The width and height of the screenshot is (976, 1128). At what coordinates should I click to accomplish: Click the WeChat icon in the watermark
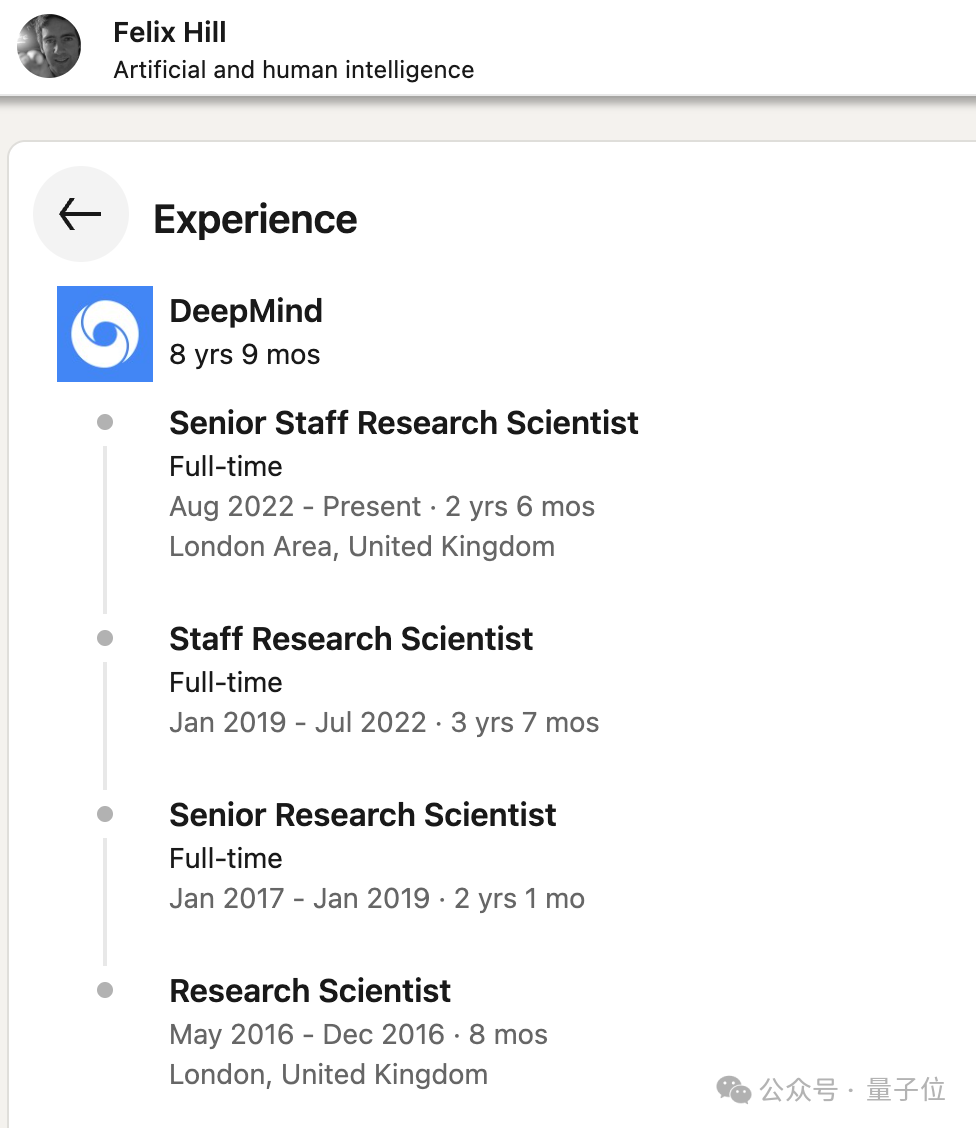(x=735, y=1090)
